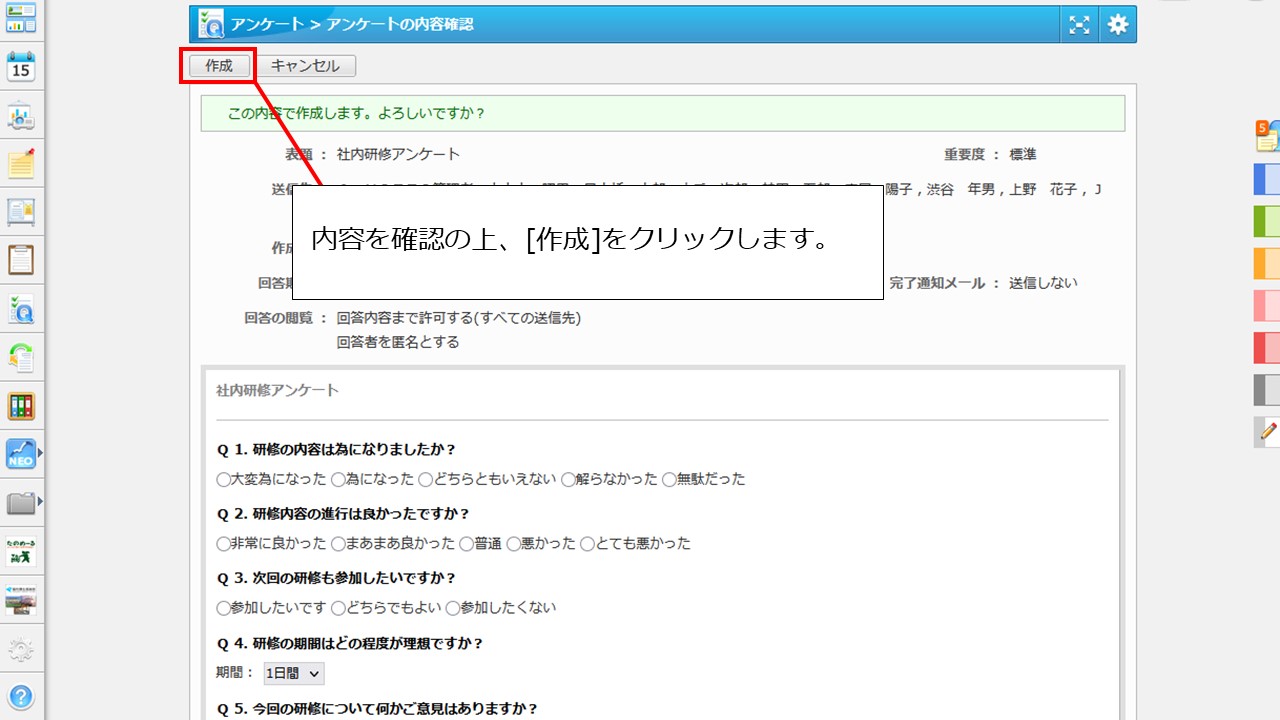Viewport: 1280px width, 720px height.
Task: Click the 社内研修アンケート title value
Action: (x=398, y=155)
